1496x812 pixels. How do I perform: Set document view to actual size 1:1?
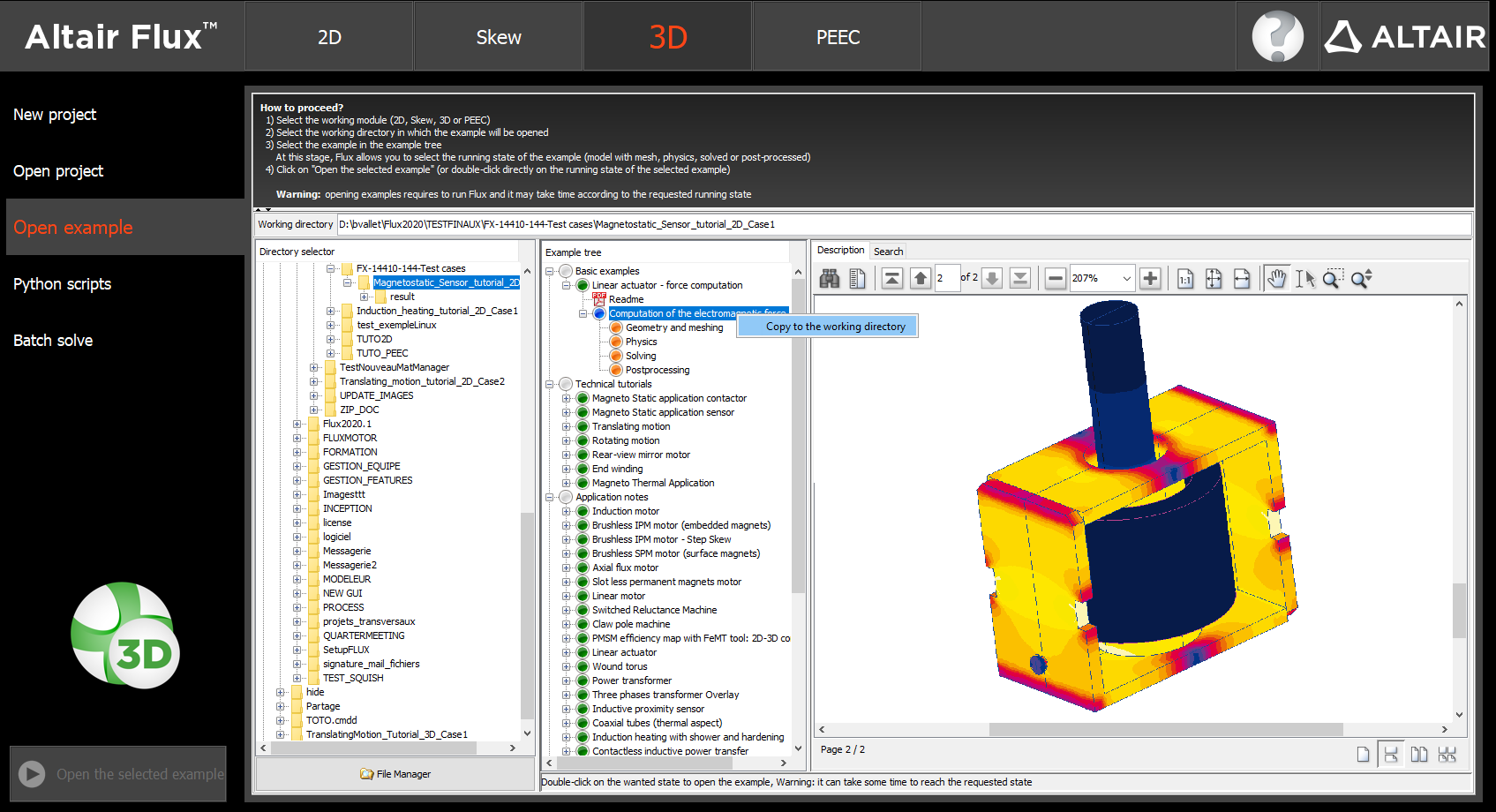(x=1185, y=279)
